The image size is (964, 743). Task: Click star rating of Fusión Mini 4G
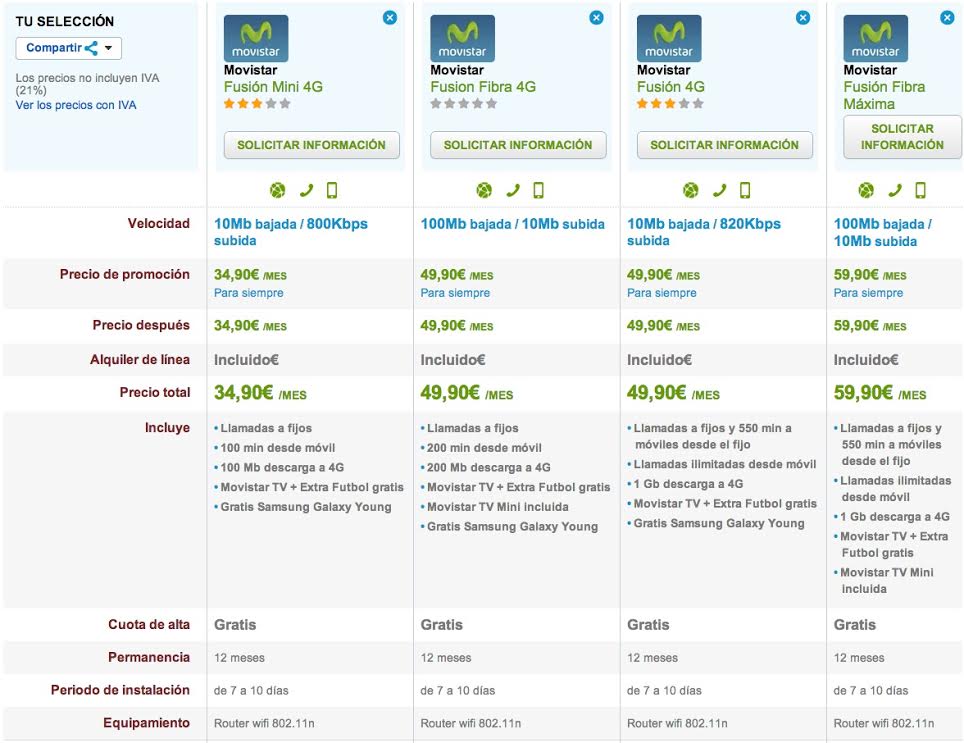click(257, 103)
